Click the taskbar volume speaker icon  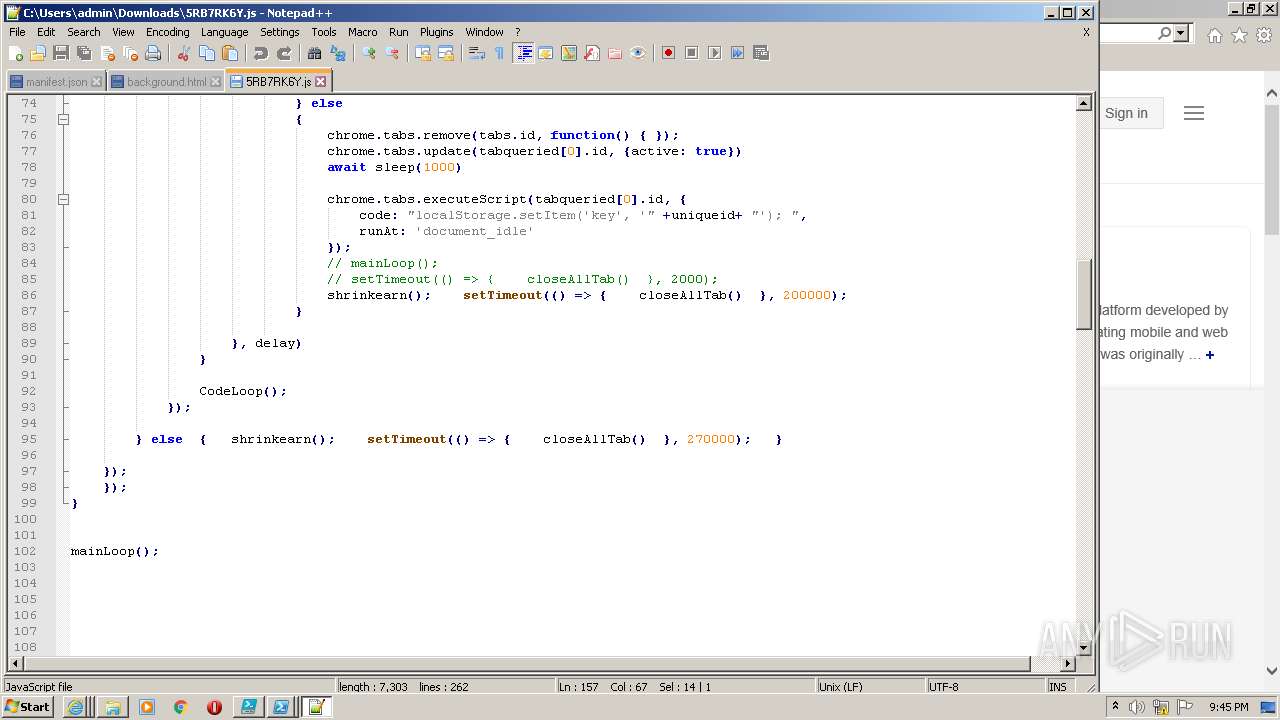(x=1138, y=707)
